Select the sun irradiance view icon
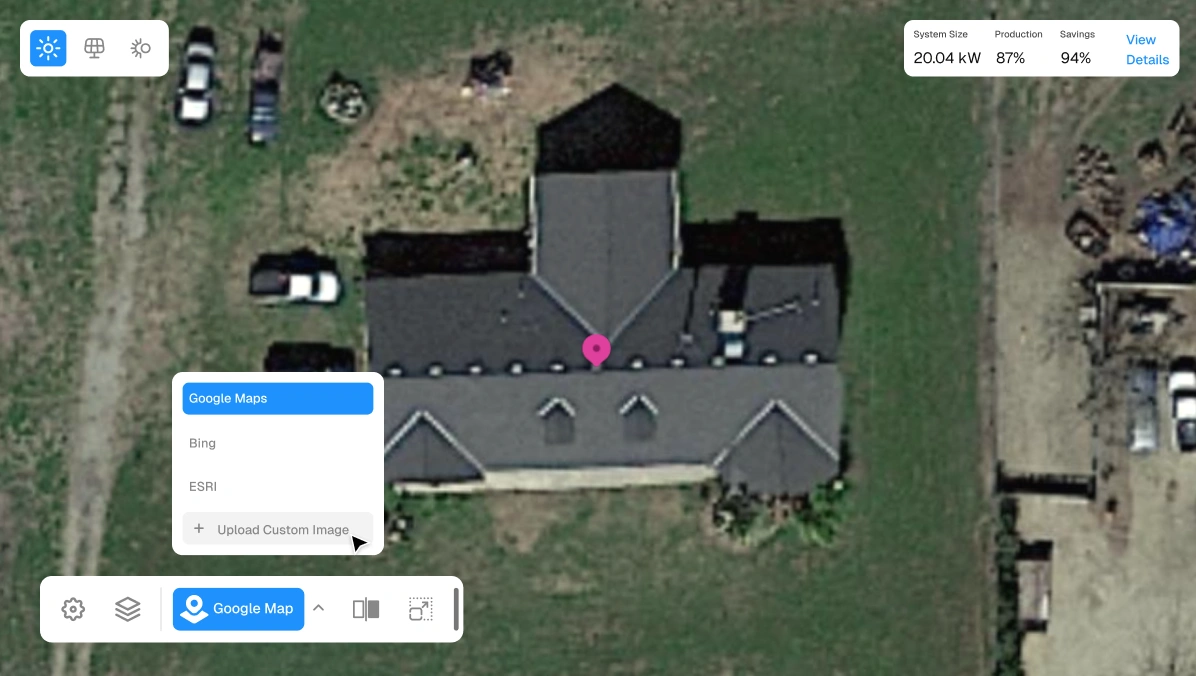 pos(48,48)
